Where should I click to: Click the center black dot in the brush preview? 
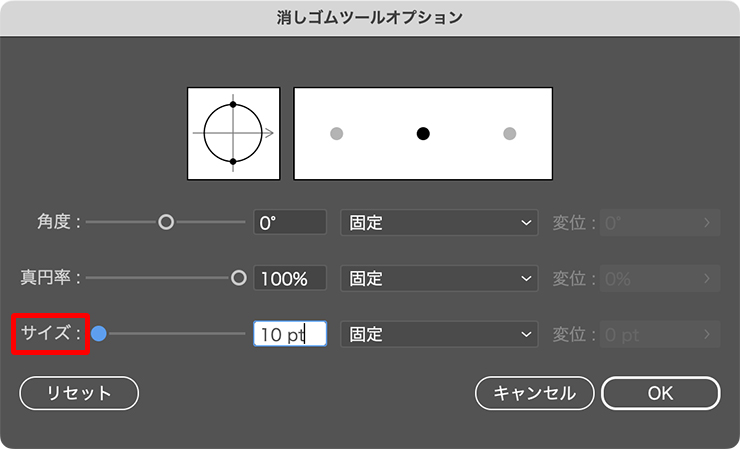tap(423, 133)
